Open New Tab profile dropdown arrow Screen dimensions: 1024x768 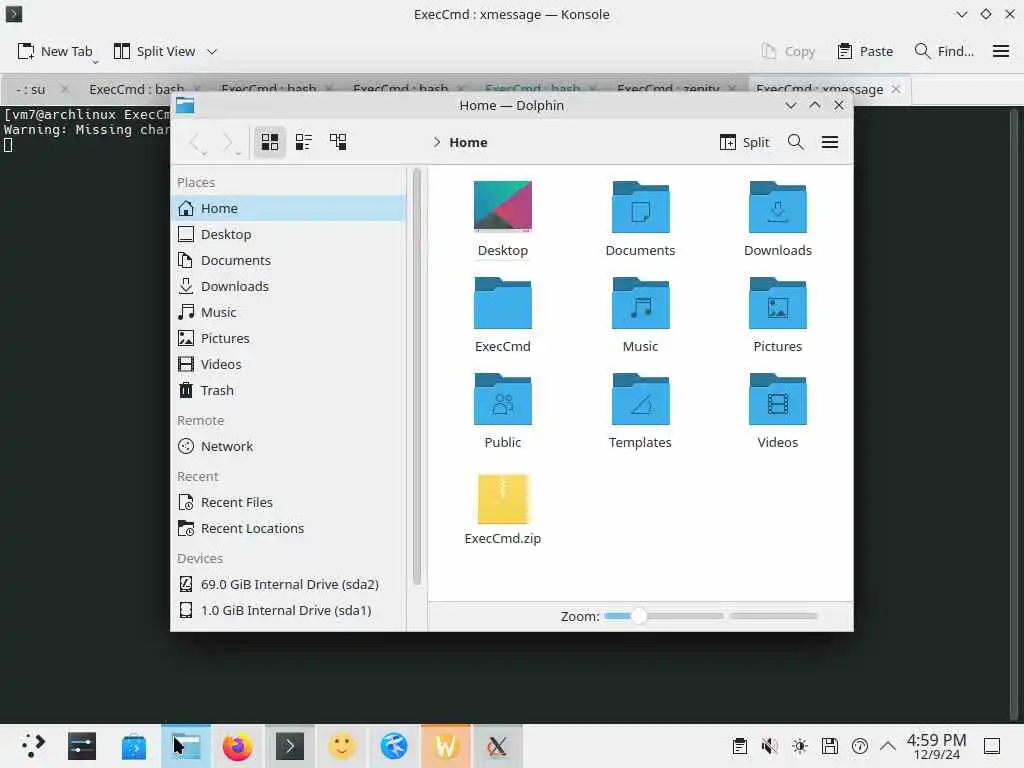95,62
